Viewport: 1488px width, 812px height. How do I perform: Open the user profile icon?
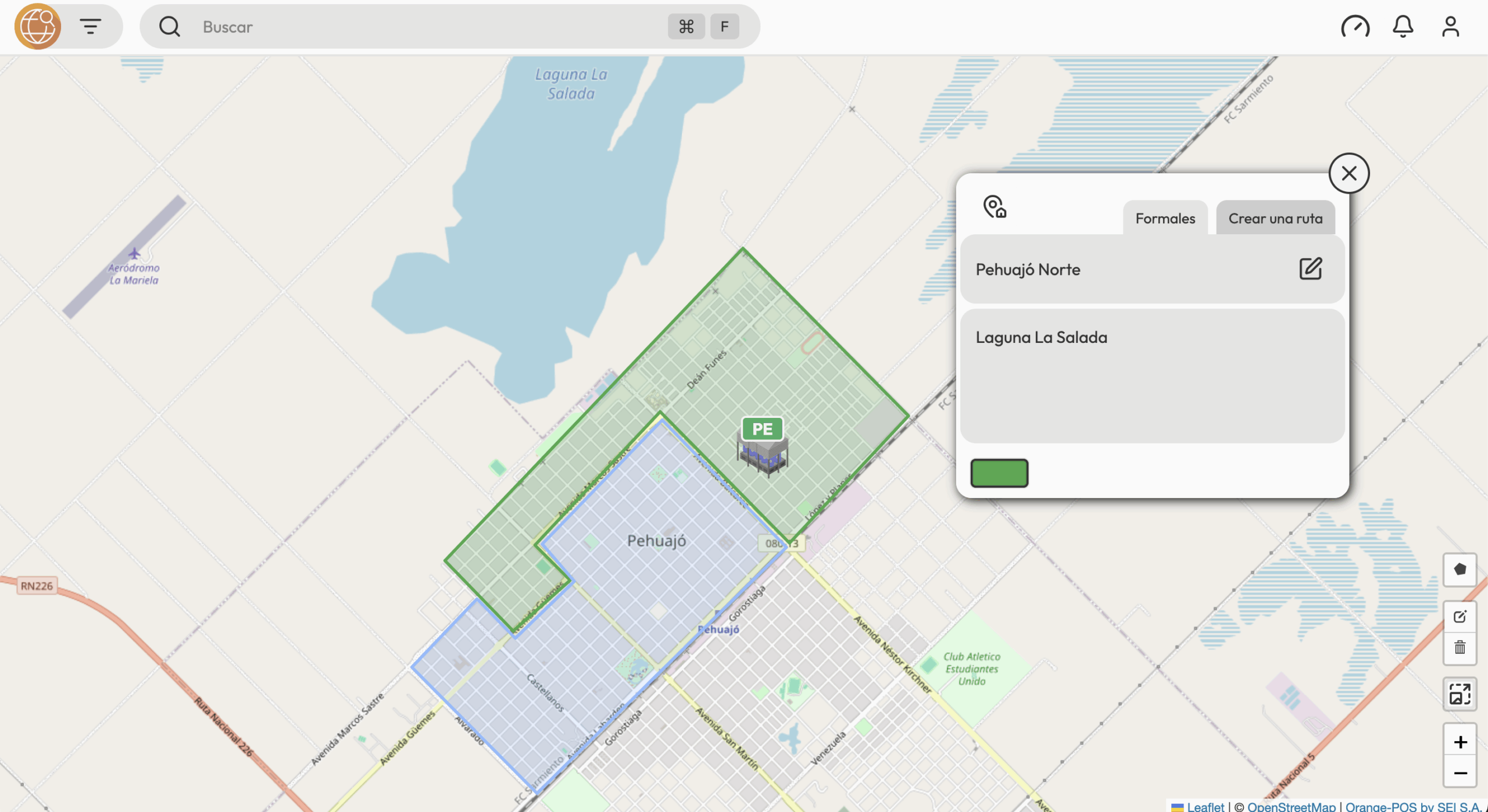tap(1450, 27)
